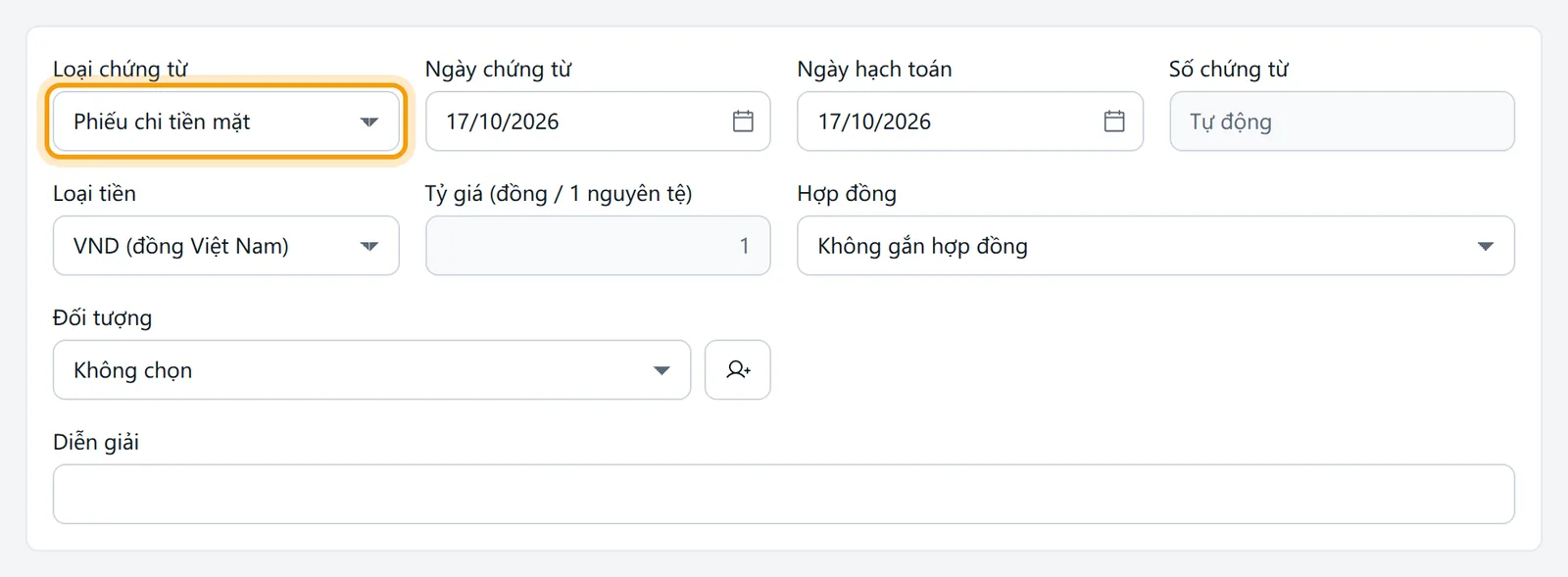Click the Ngày chứng từ date field

[x=598, y=121]
